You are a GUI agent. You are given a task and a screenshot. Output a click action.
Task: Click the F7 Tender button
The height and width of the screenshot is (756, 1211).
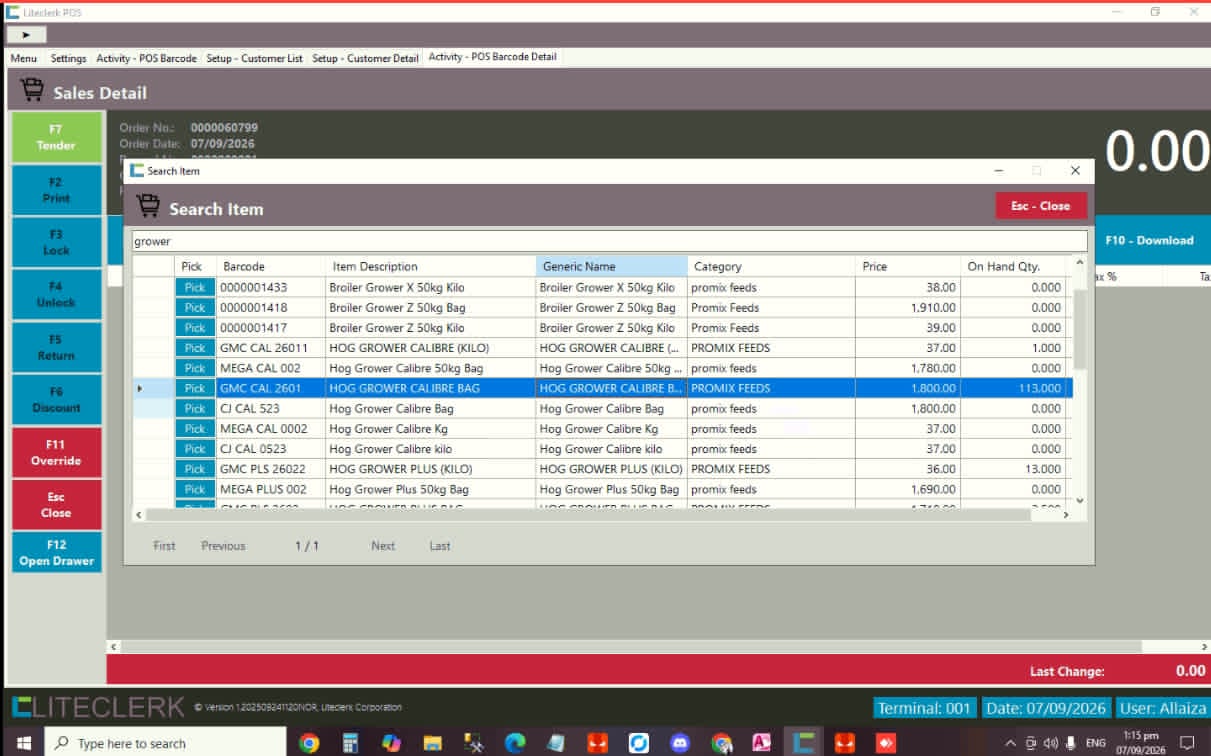click(56, 137)
